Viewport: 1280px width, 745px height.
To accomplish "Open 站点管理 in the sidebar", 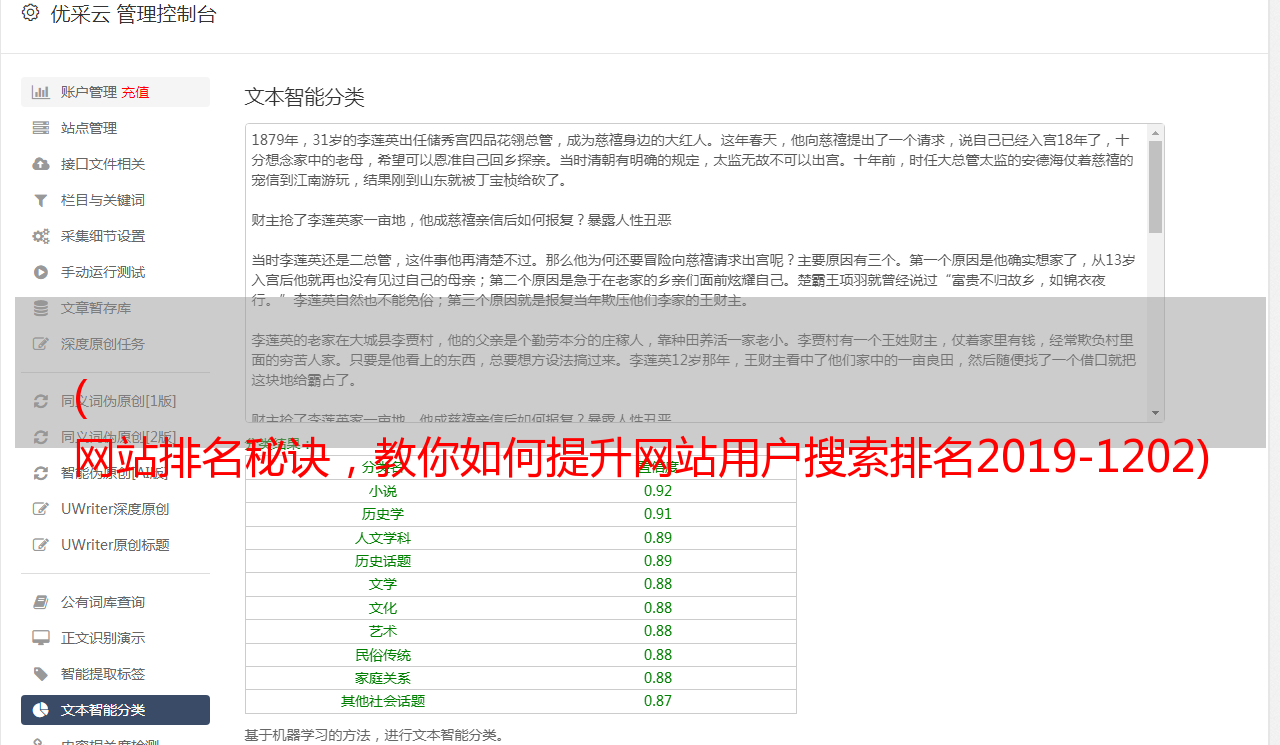I will (115, 128).
